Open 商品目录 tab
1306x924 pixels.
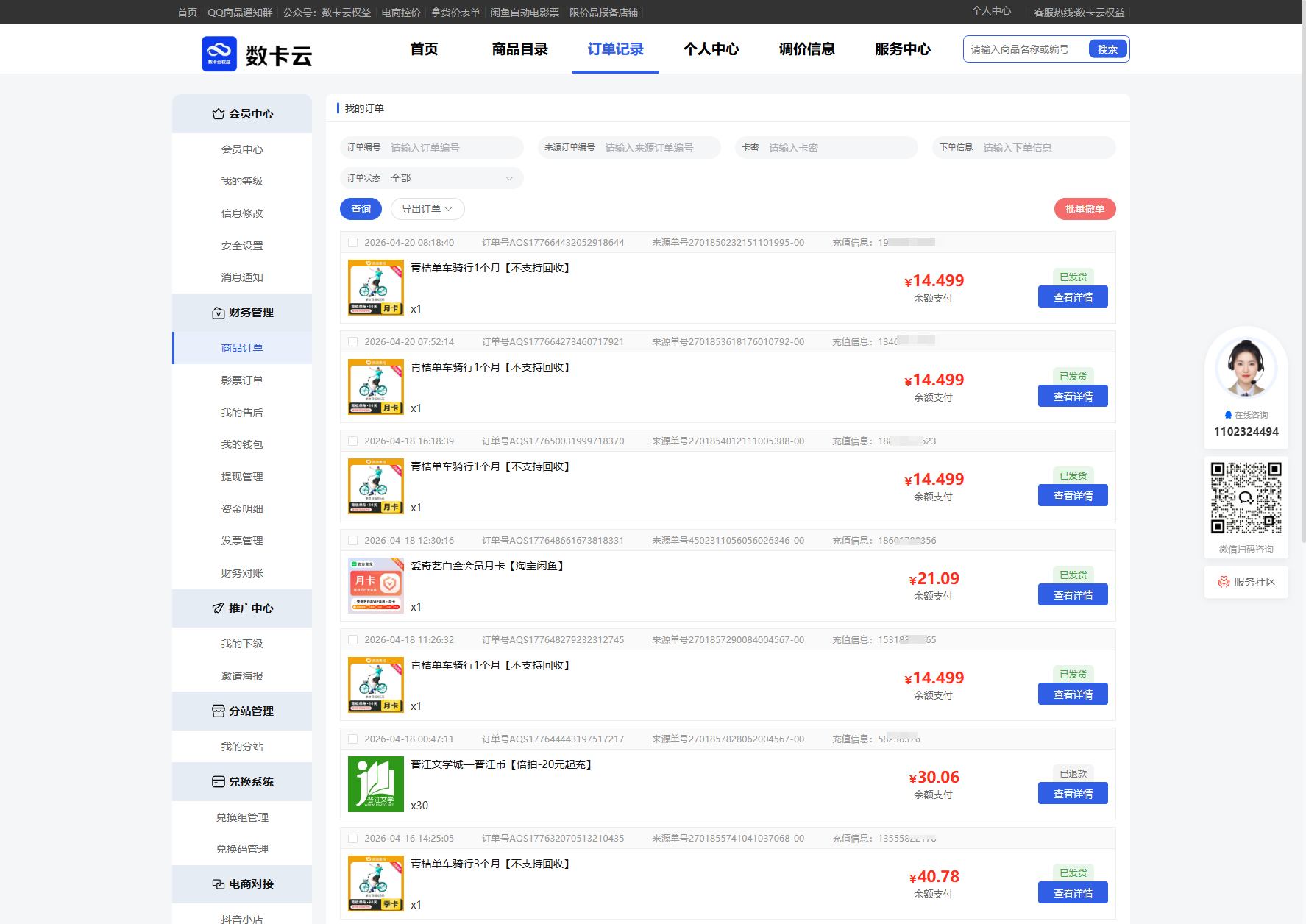[x=520, y=49]
